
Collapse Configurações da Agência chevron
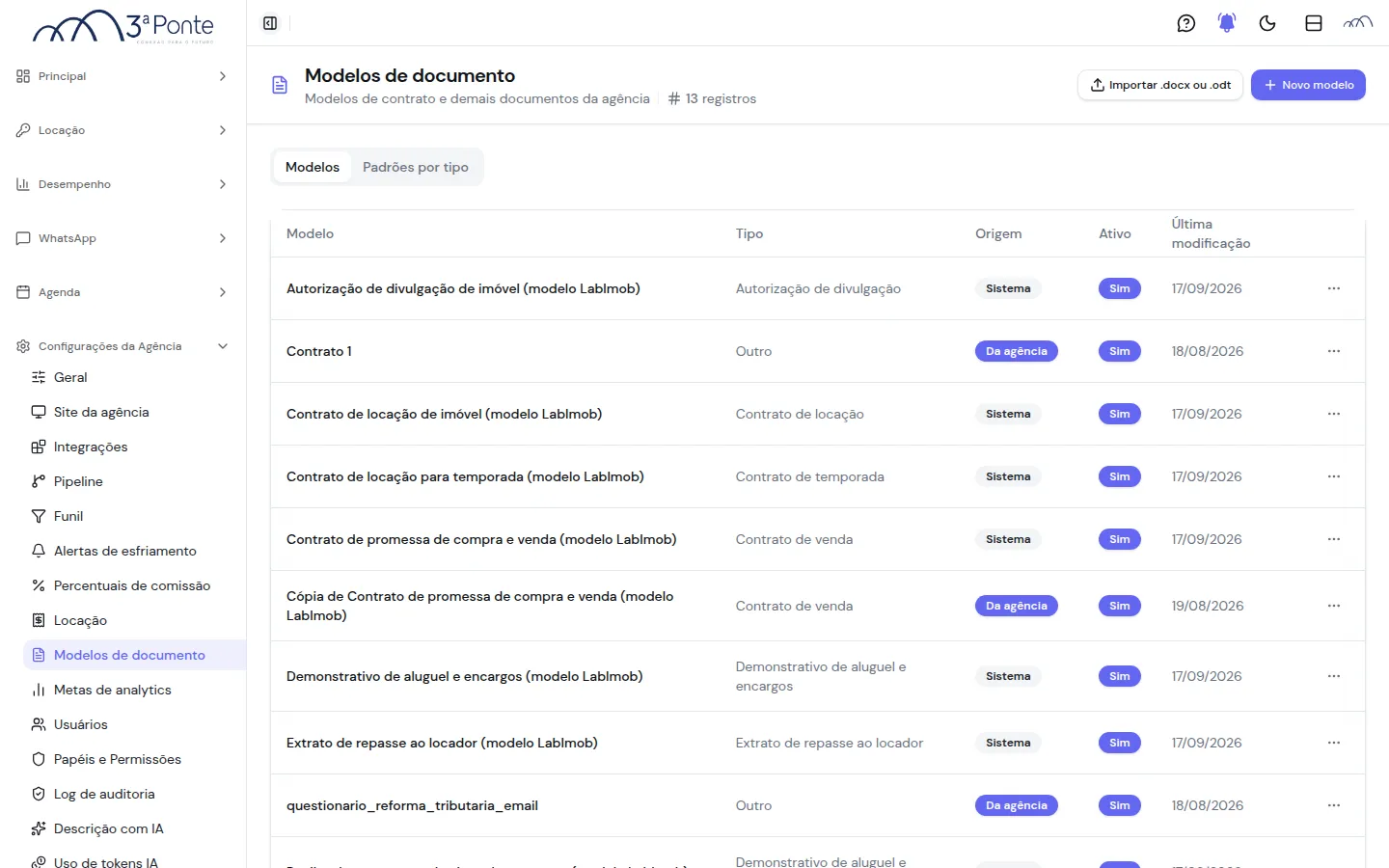[x=223, y=346]
